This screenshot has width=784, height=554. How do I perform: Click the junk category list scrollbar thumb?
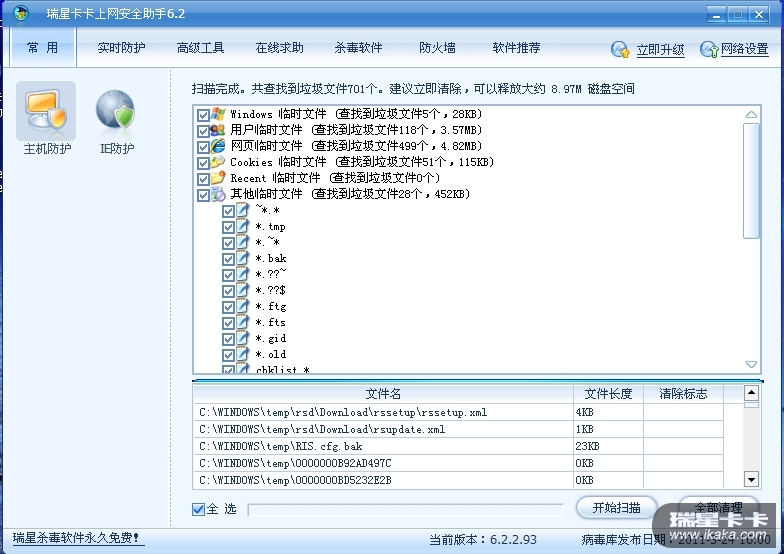tap(751, 181)
